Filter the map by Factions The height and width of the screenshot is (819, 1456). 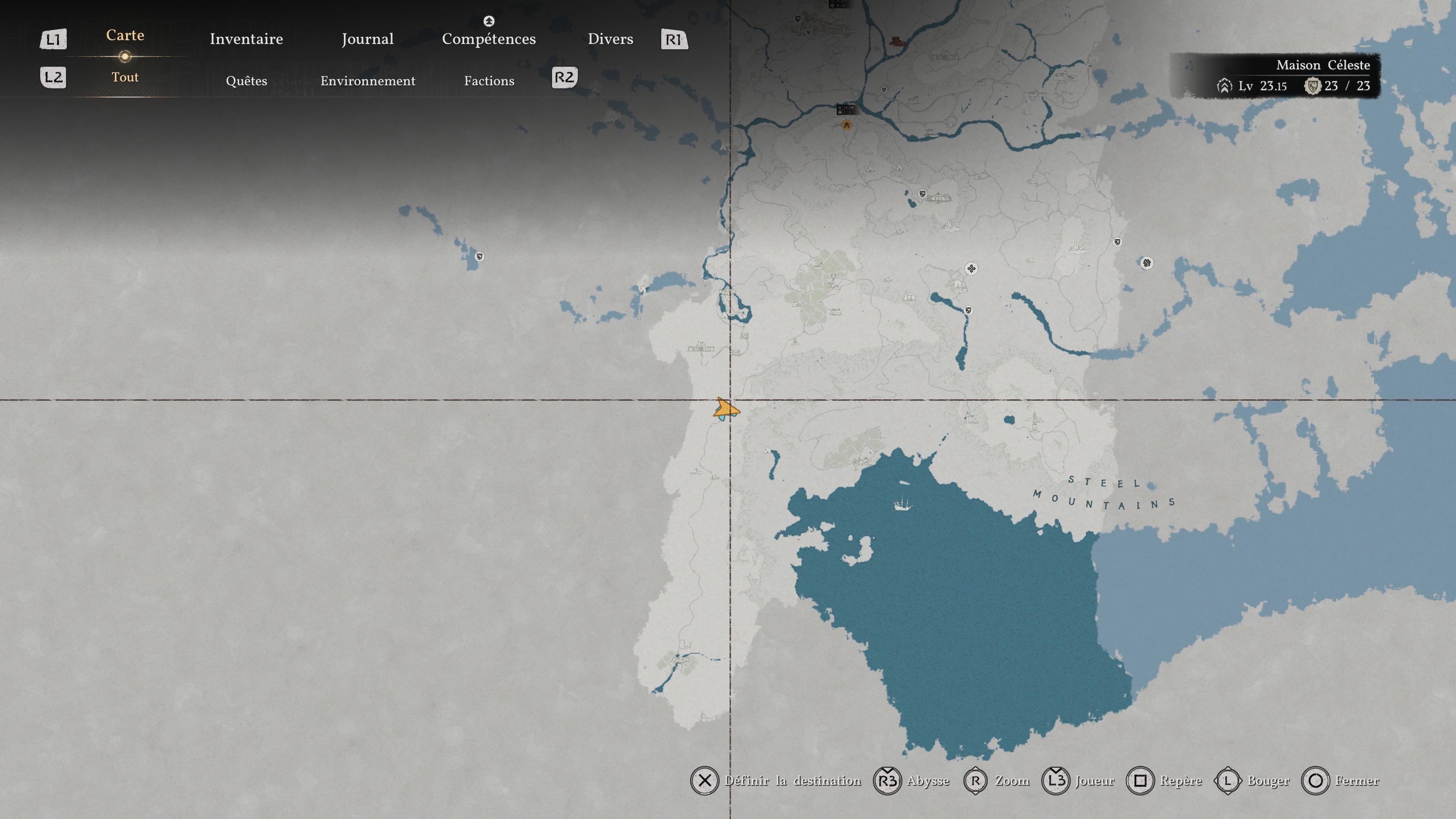(490, 81)
